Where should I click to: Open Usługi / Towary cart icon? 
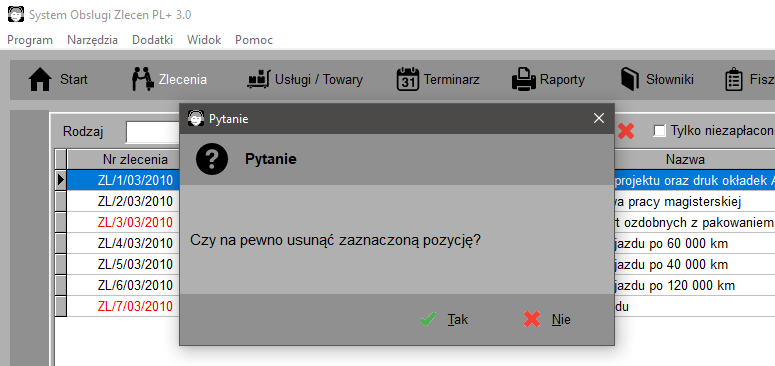coord(258,80)
